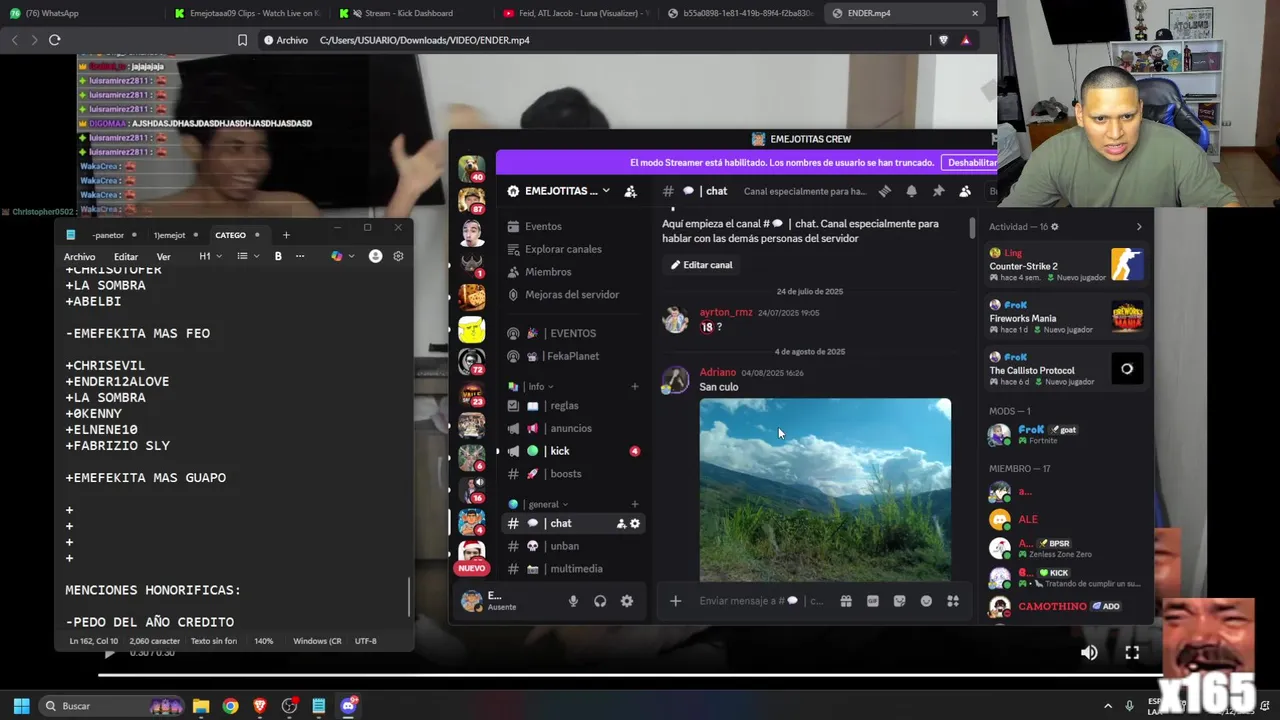This screenshot has width=1280, height=720.
Task: Open Notepad account profile icon
Action: (x=375, y=256)
